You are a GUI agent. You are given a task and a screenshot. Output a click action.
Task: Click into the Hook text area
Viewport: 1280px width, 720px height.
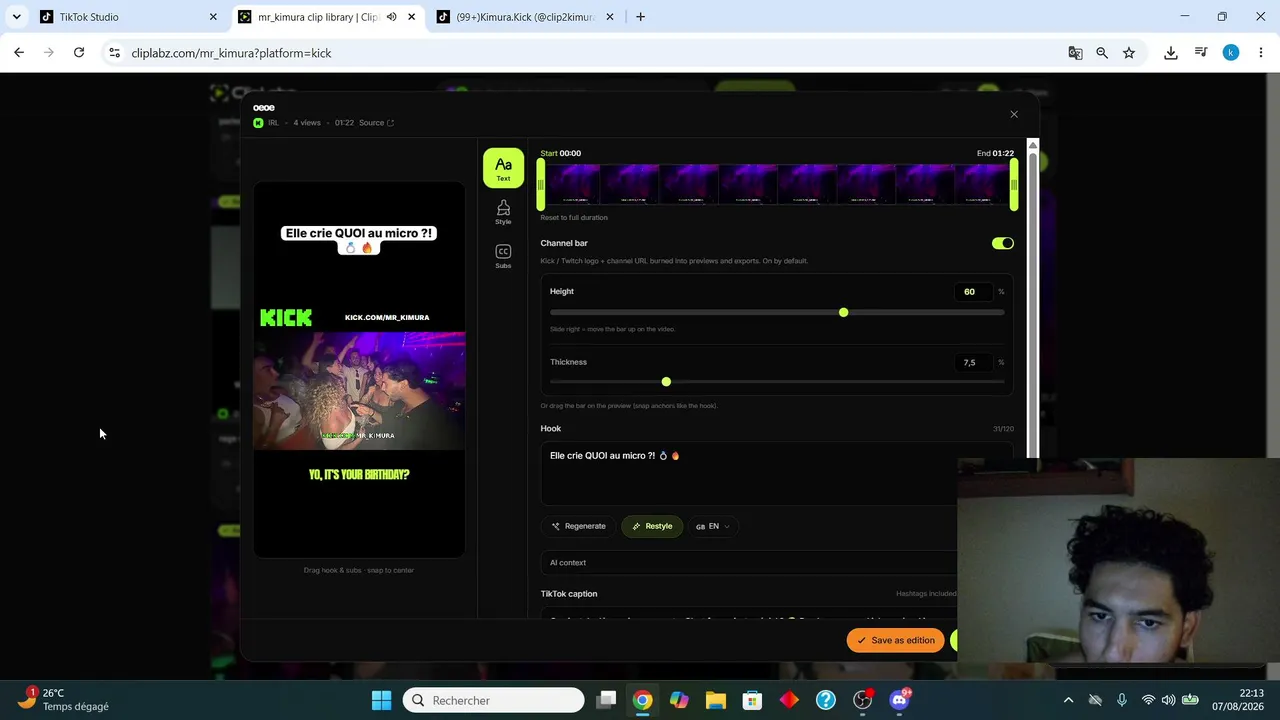[x=777, y=474]
